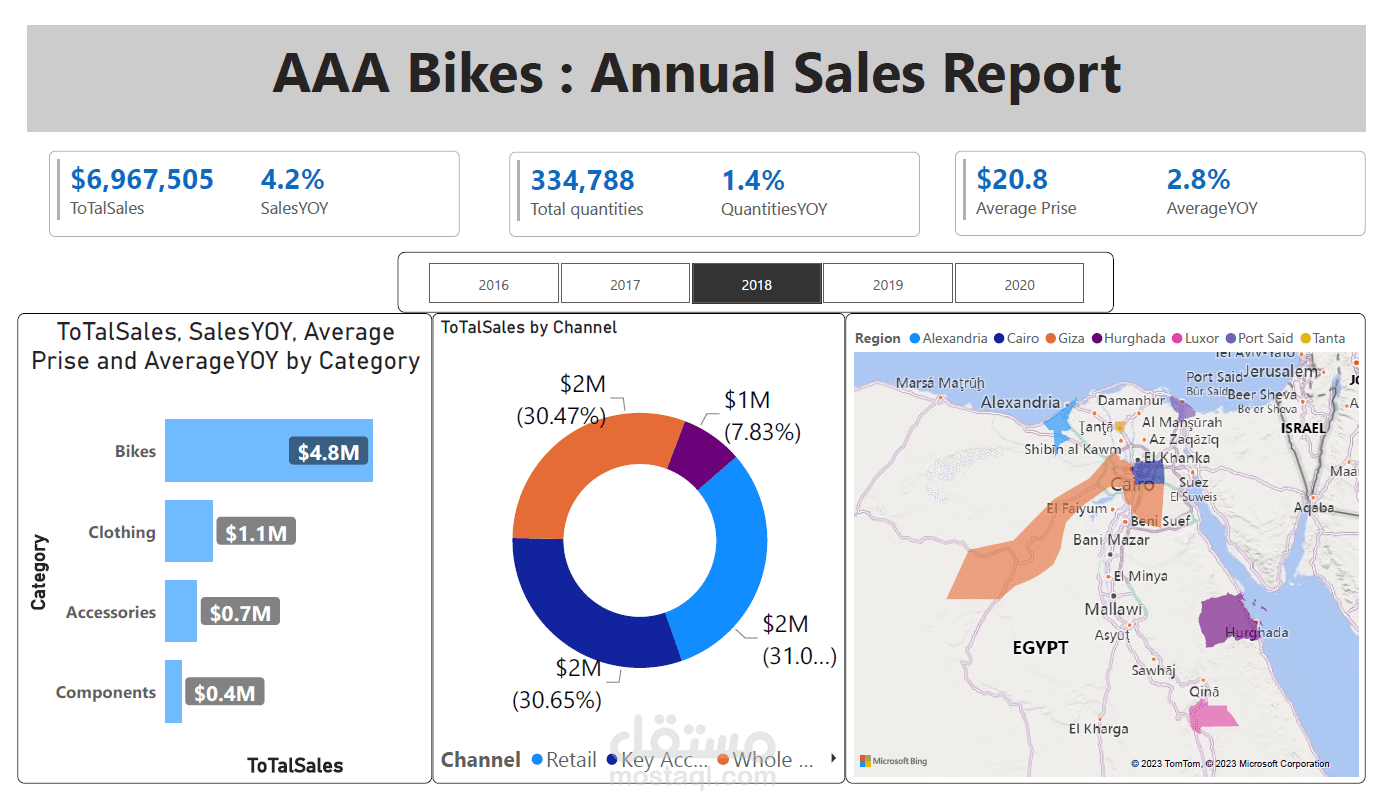
Task: Re-select the highlighted 2018 year tab
Action: point(756,282)
